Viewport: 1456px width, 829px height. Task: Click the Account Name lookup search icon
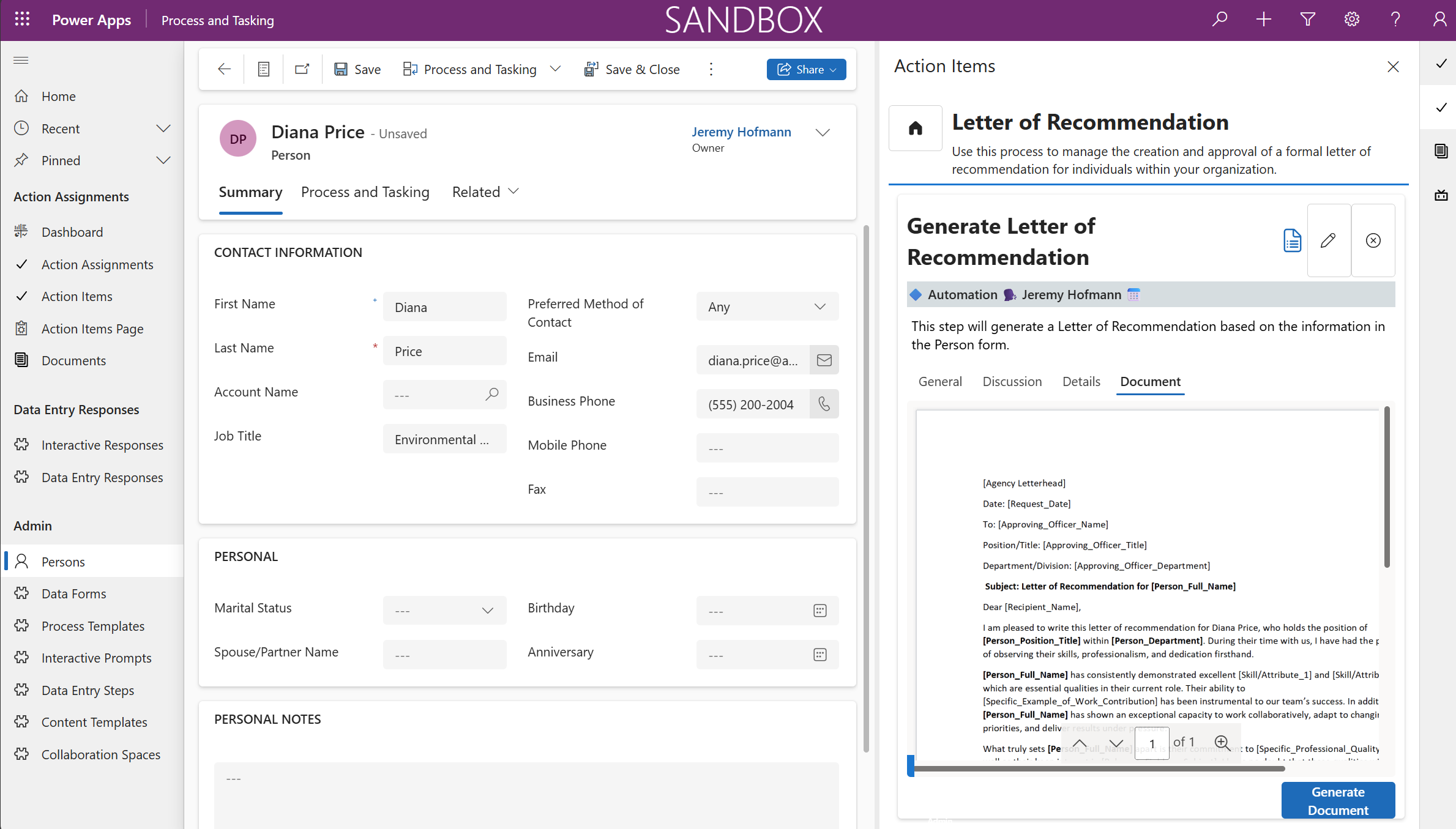click(491, 395)
